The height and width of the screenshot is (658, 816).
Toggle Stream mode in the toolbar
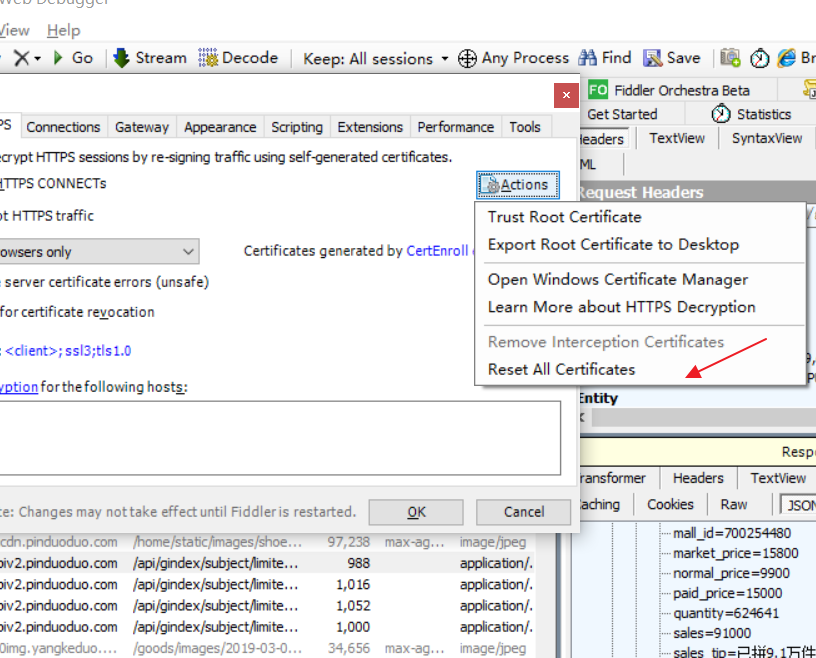(150, 58)
